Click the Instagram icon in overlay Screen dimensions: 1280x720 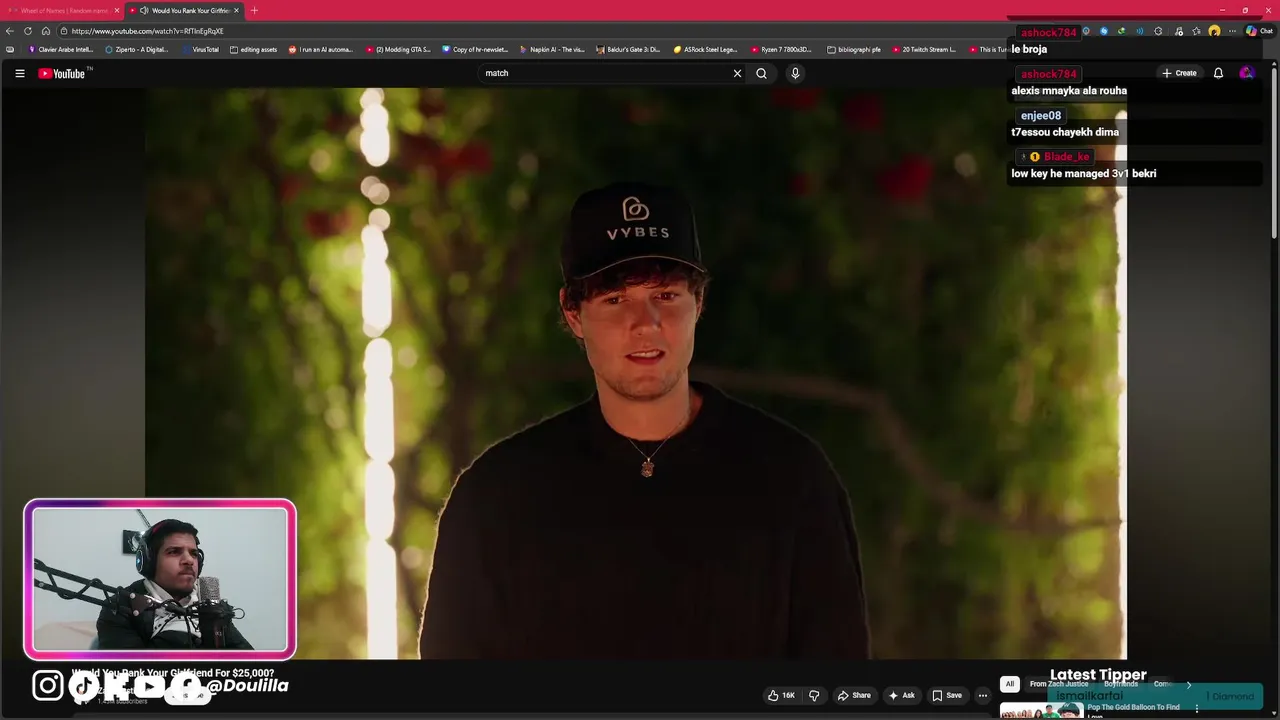48,685
